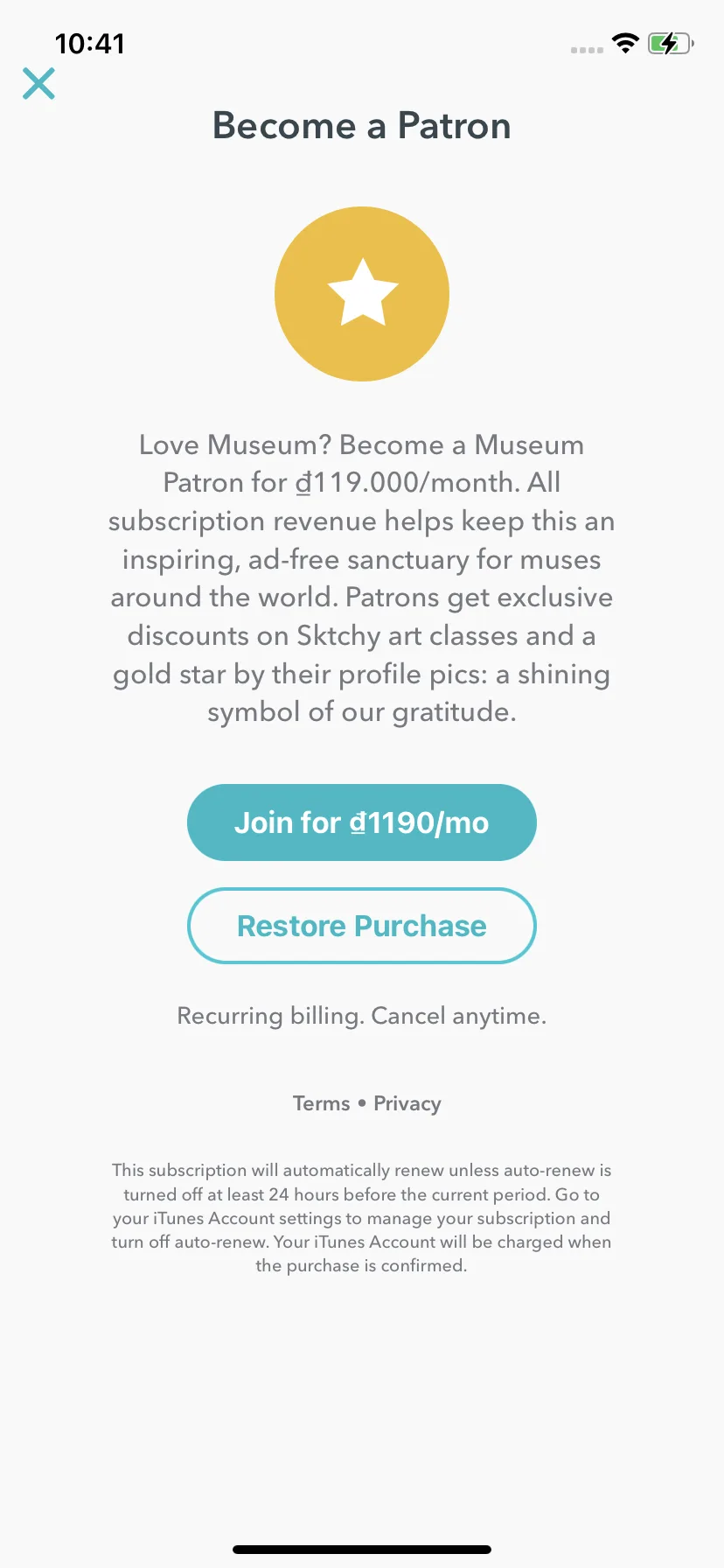724x1568 pixels.
Task: Tap the dot separator between Terms and Privacy
Action: click(362, 1103)
